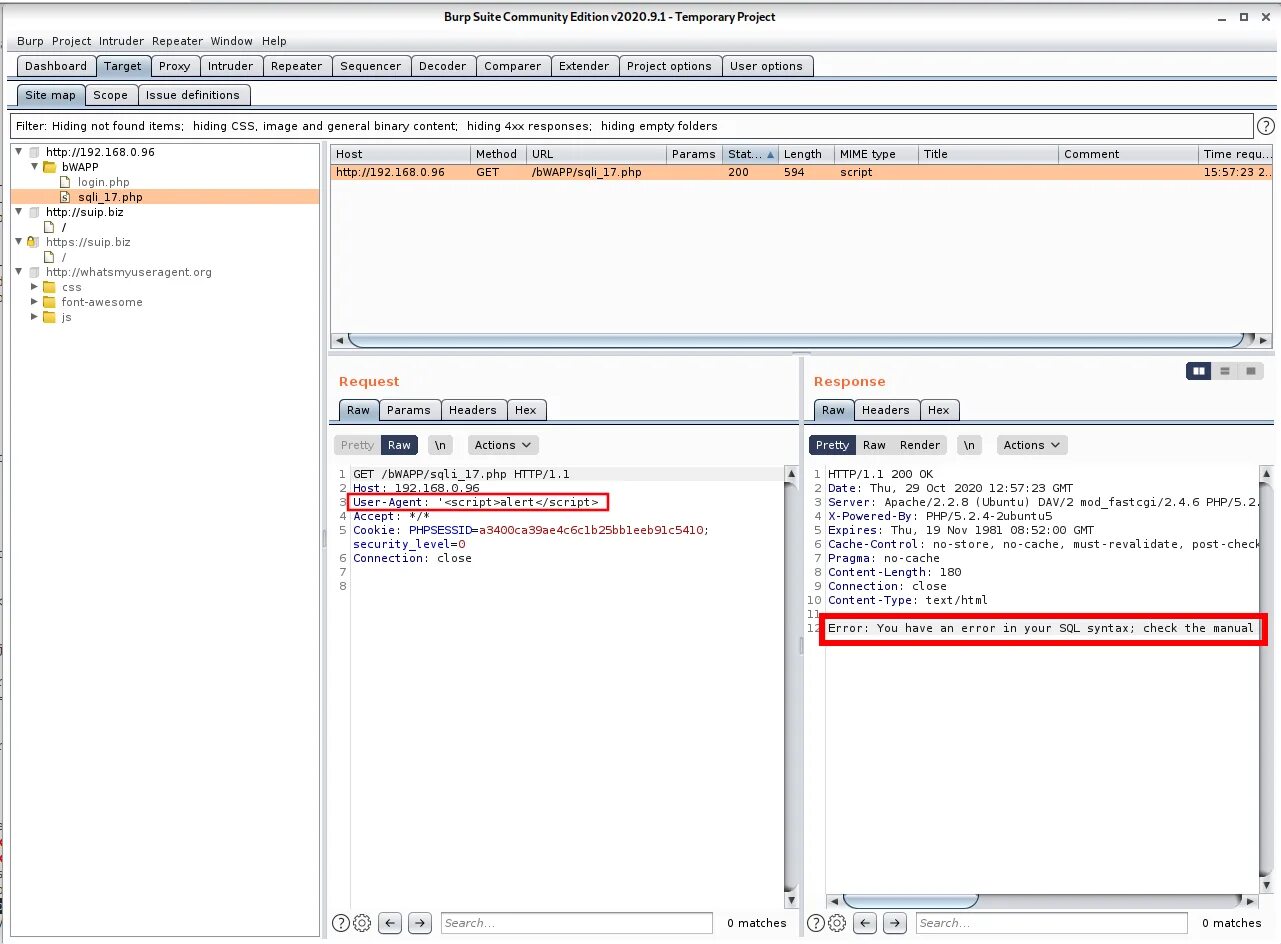Focus the Request search field

576,923
